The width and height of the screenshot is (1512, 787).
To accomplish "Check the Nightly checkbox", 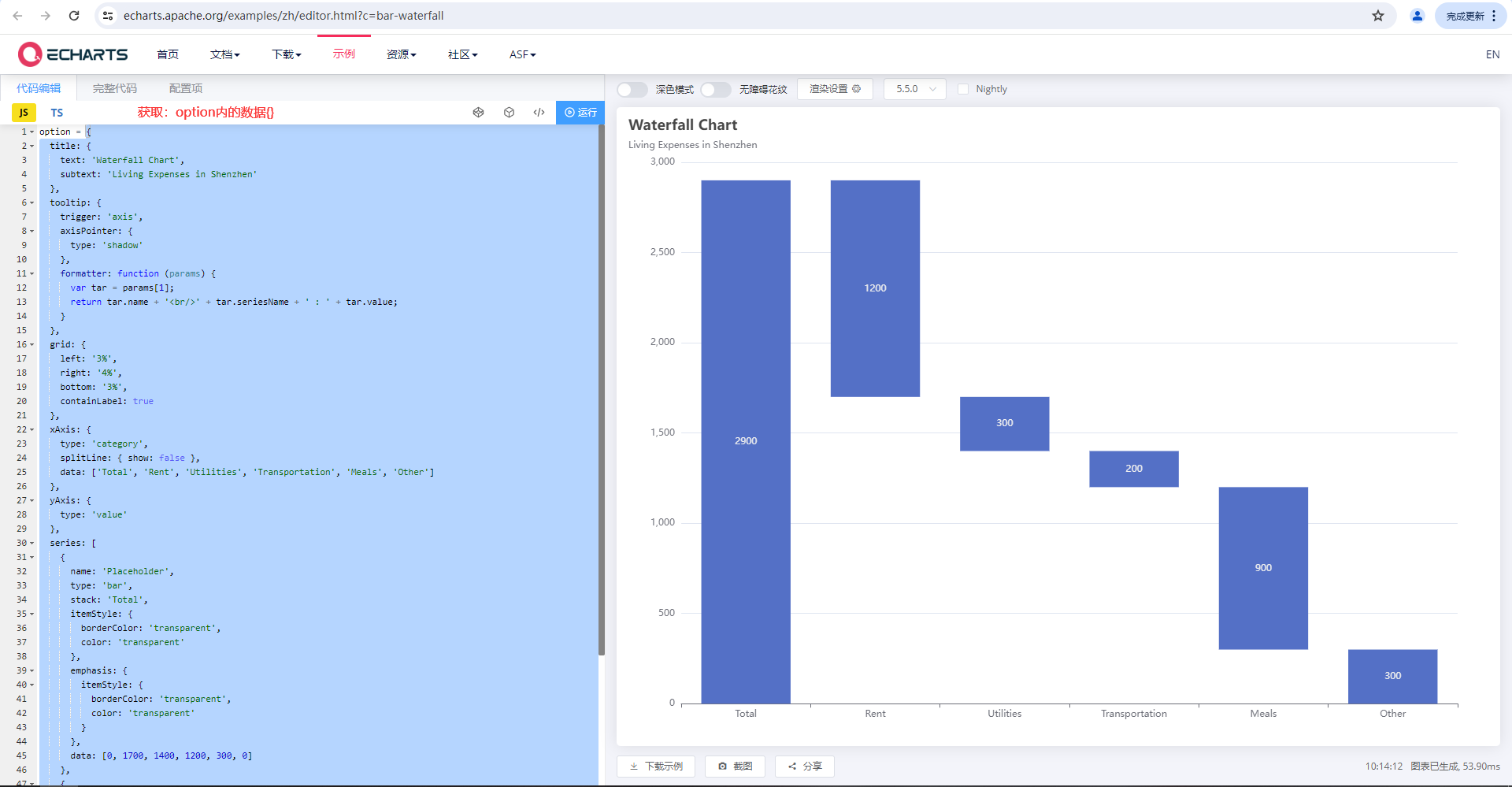I will [x=962, y=89].
